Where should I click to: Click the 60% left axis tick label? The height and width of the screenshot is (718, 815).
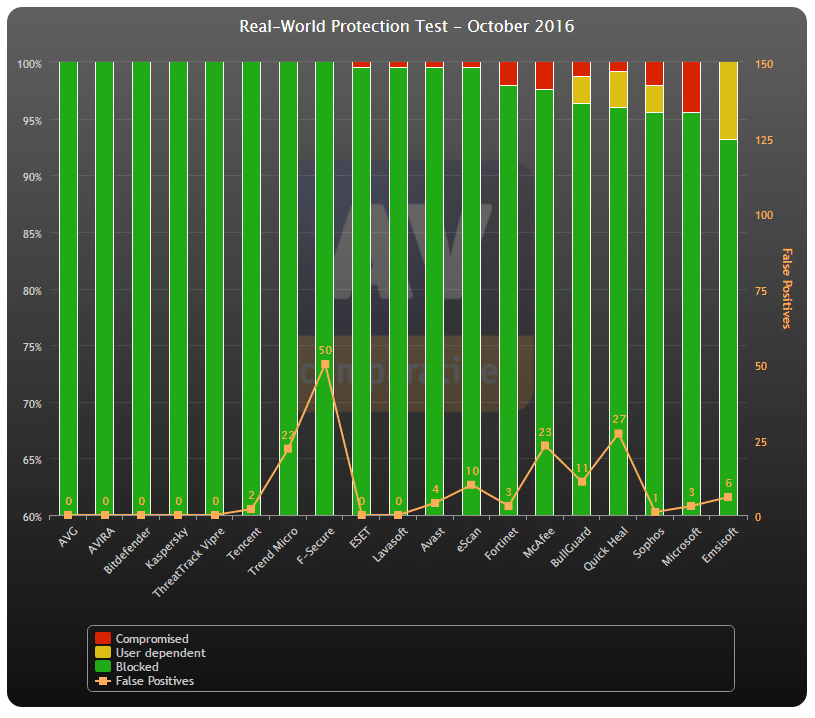[x=32, y=517]
